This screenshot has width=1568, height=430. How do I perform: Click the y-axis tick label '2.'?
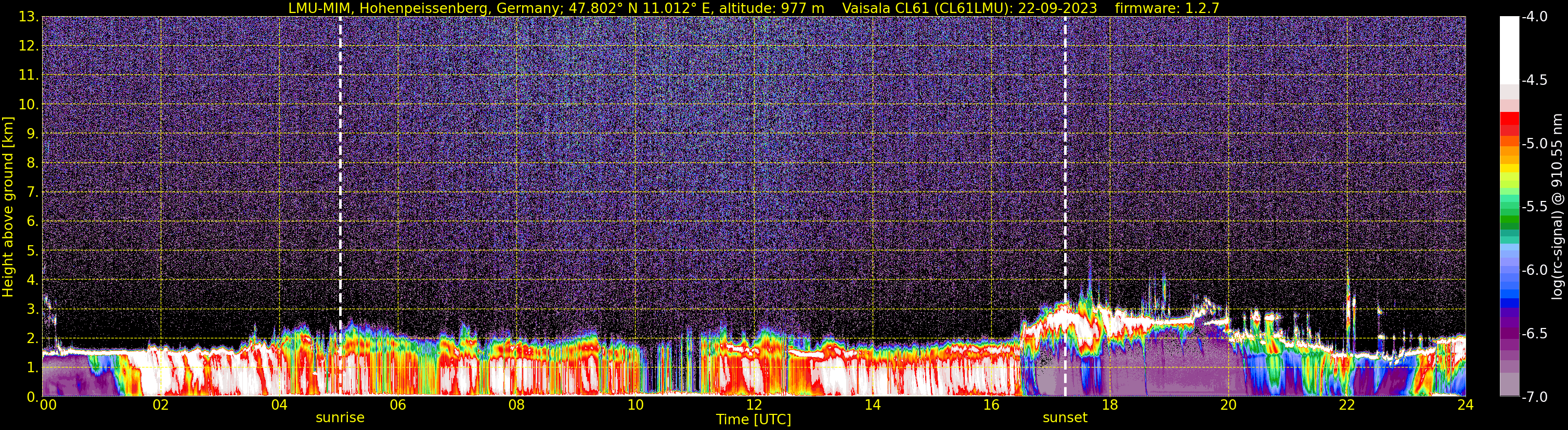32,339
